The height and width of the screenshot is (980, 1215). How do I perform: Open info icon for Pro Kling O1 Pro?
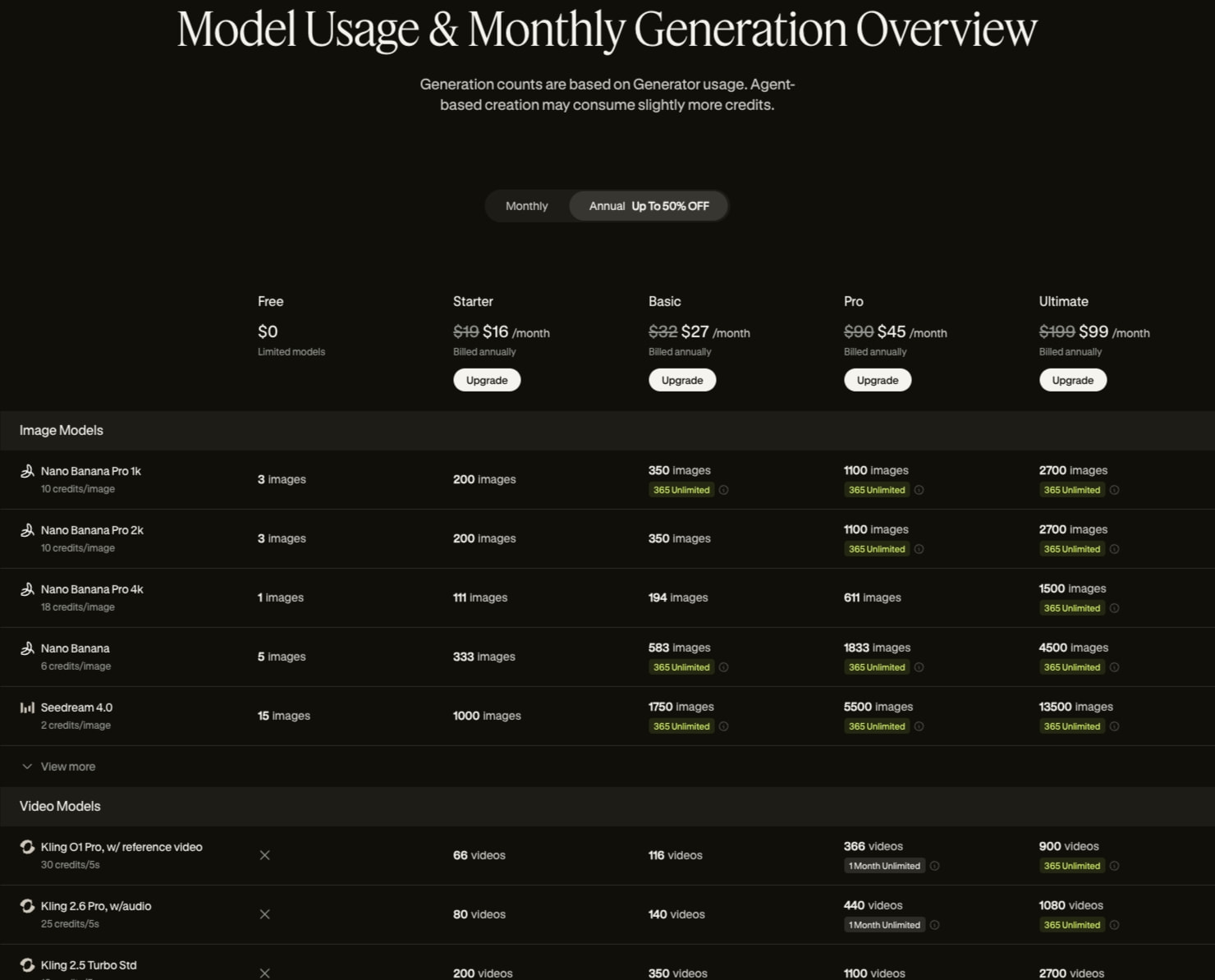click(934, 866)
